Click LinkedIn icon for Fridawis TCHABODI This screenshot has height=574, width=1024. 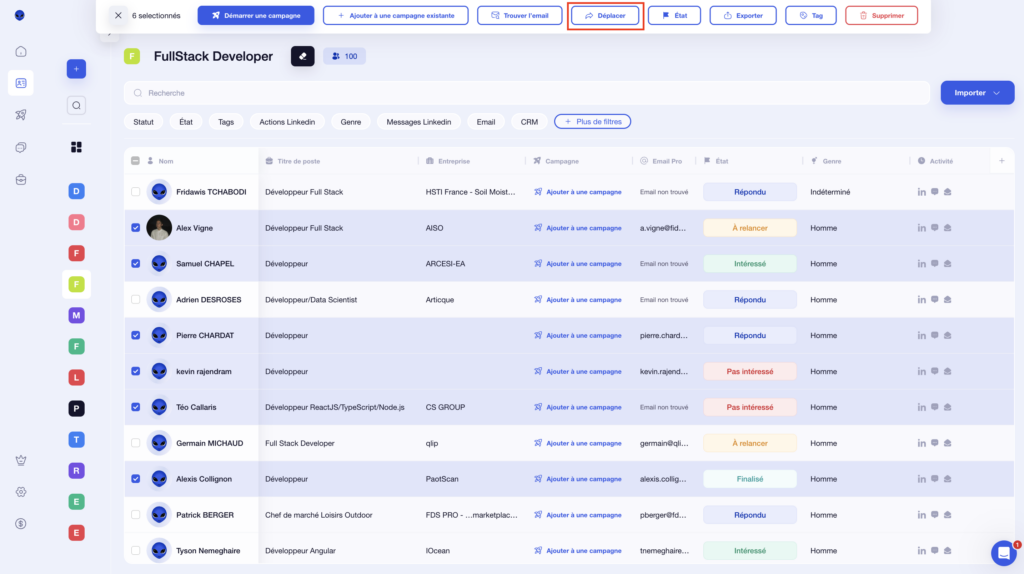pyautogui.click(x=921, y=192)
